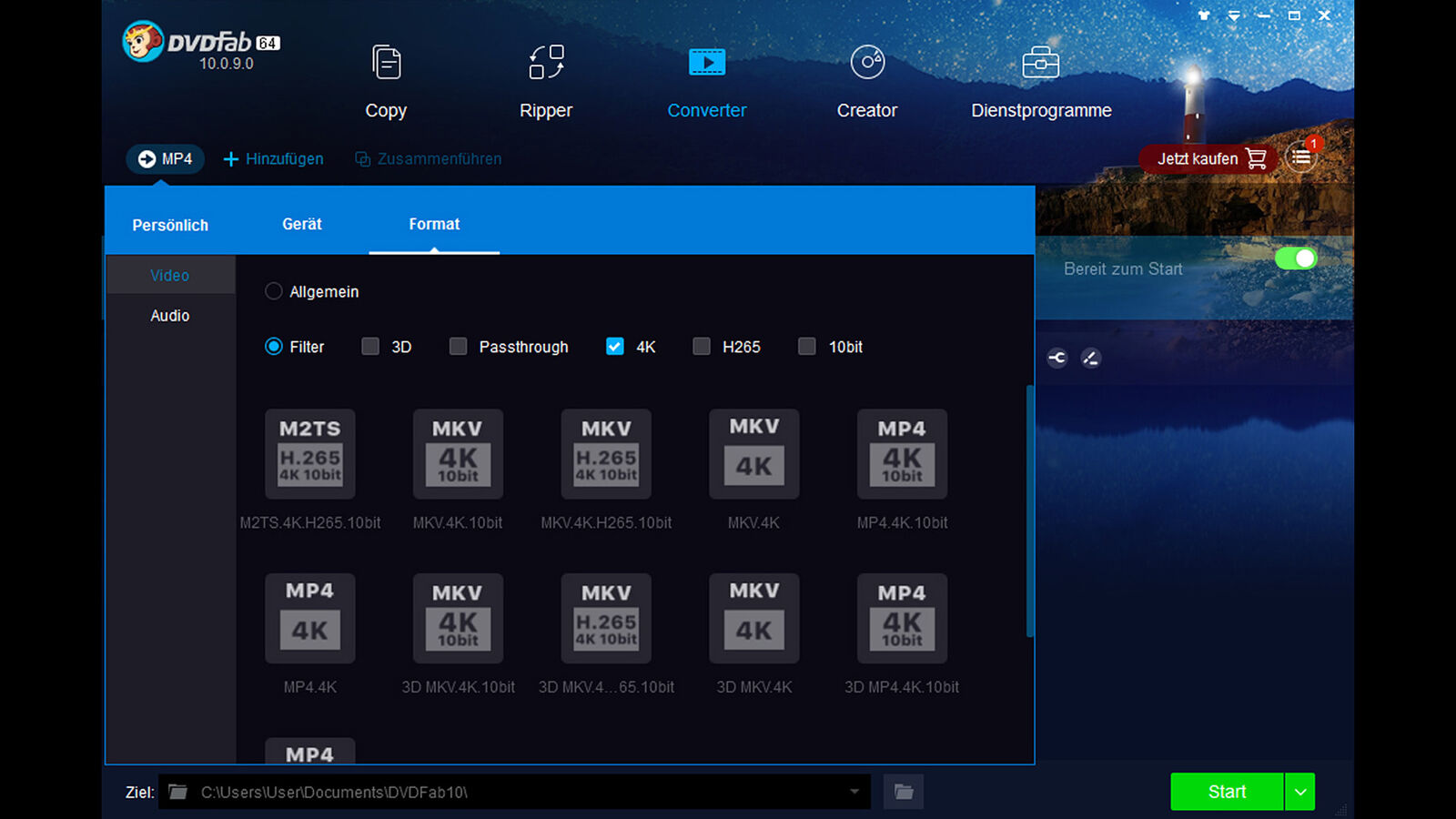
Task: Click the shopping cart on Jetzt kaufen
Action: point(1258,158)
